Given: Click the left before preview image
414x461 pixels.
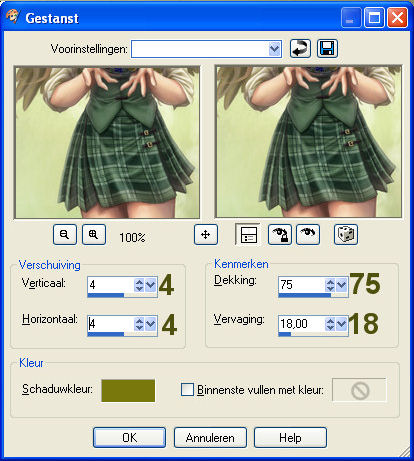Looking at the screenshot, I should coord(107,142).
